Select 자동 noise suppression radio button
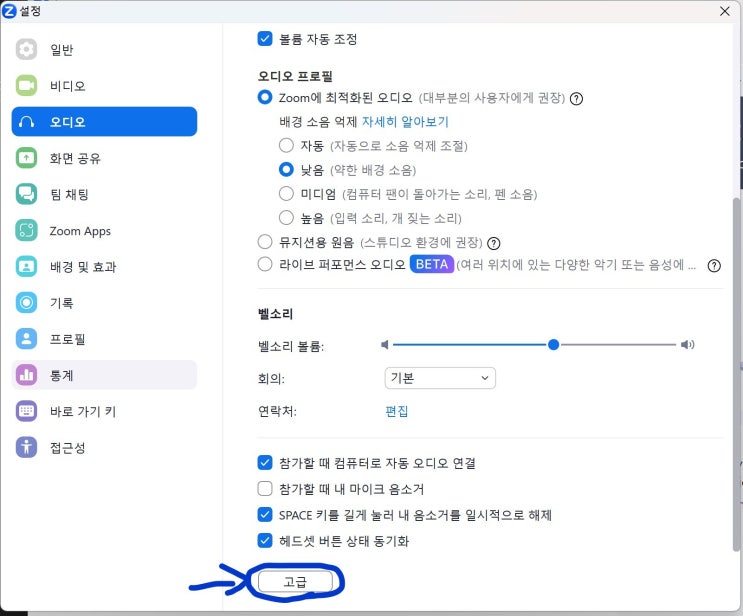Screen dimensions: 743x616 coord(286,145)
